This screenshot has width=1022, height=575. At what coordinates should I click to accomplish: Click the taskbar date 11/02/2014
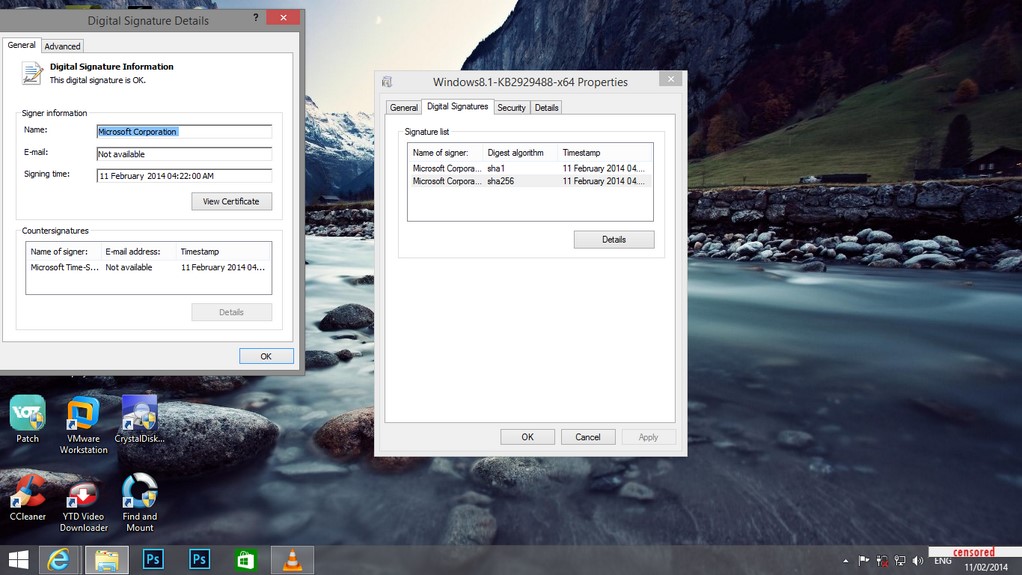click(986, 567)
